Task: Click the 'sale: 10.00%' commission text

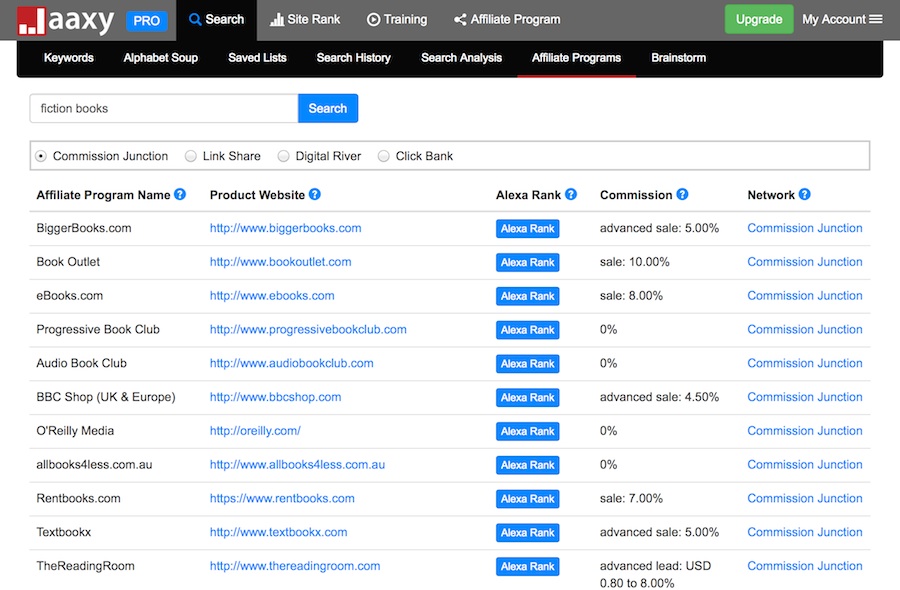Action: pyautogui.click(x=634, y=262)
